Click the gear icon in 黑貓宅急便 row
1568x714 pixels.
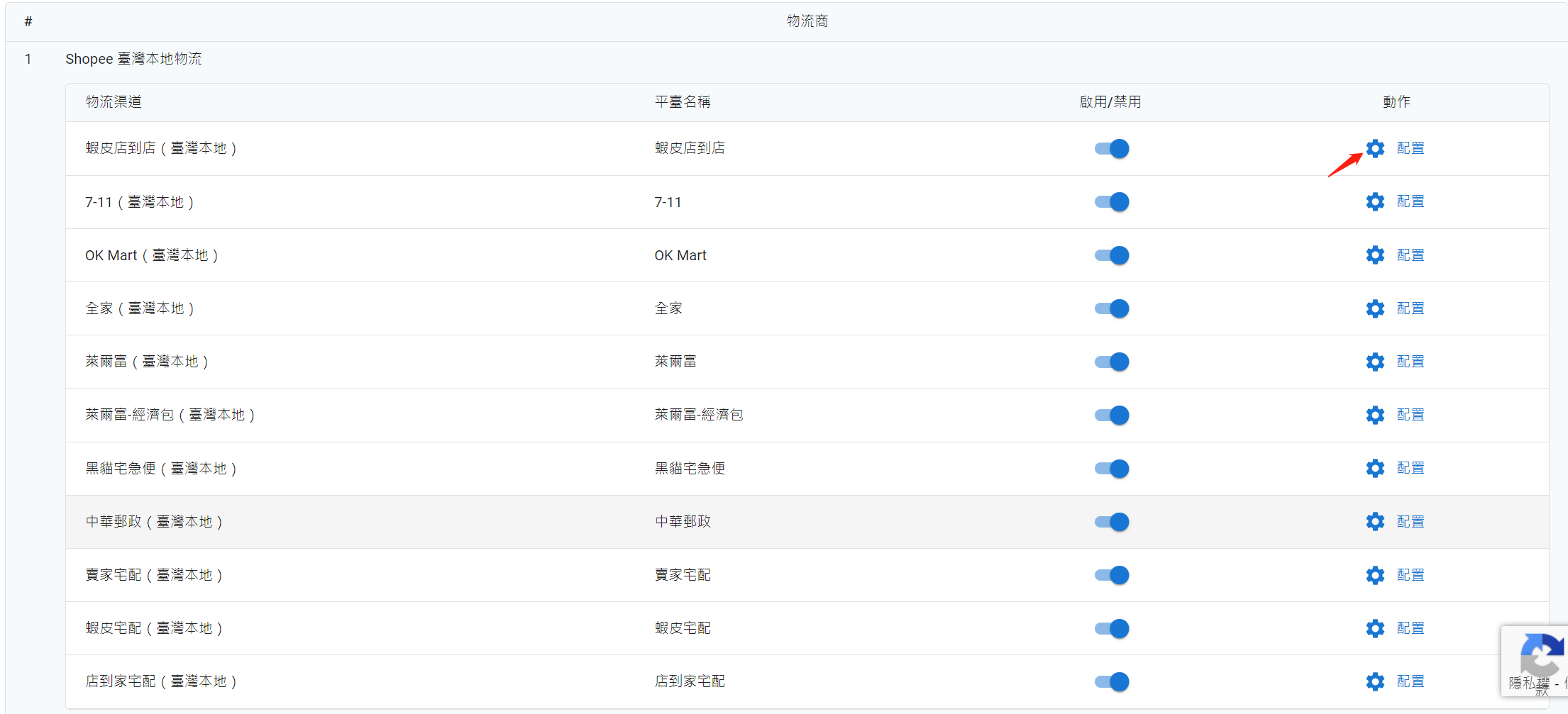[1375, 468]
